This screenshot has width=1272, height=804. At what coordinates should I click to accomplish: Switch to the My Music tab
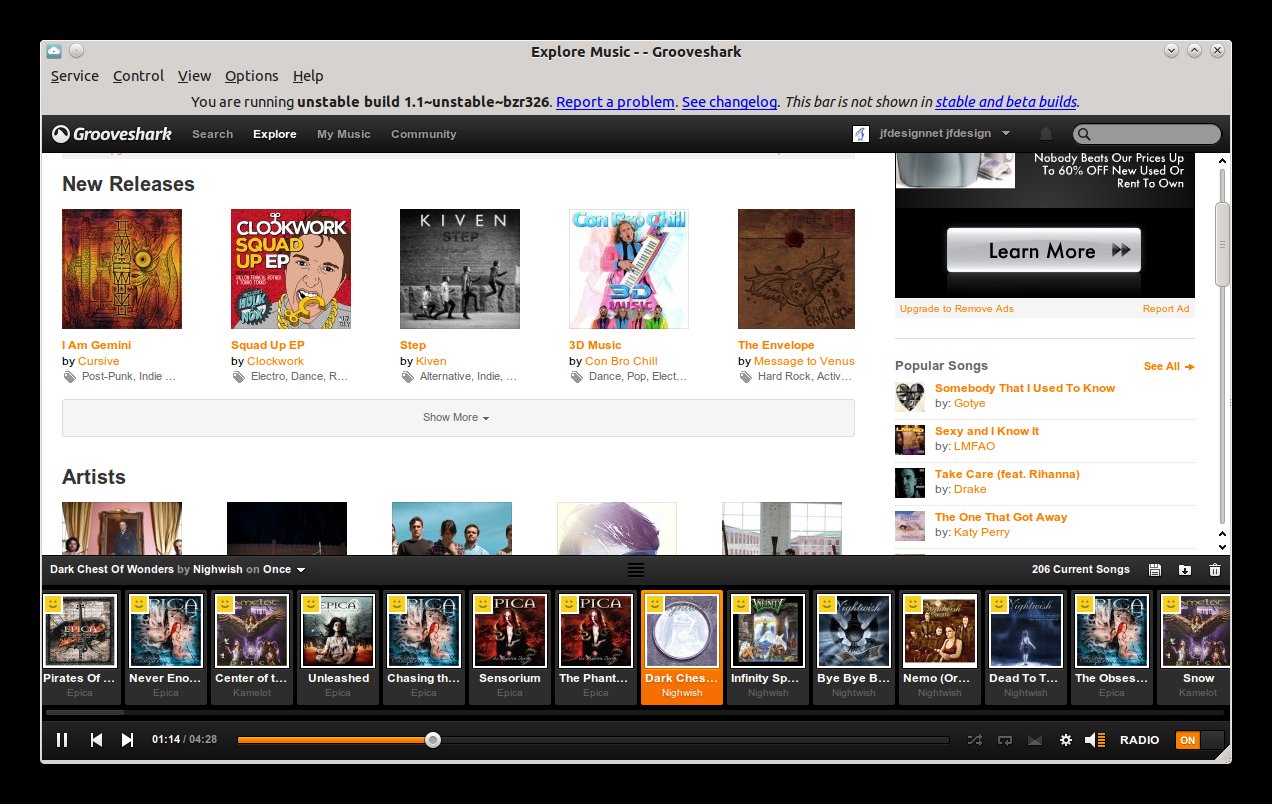click(343, 134)
